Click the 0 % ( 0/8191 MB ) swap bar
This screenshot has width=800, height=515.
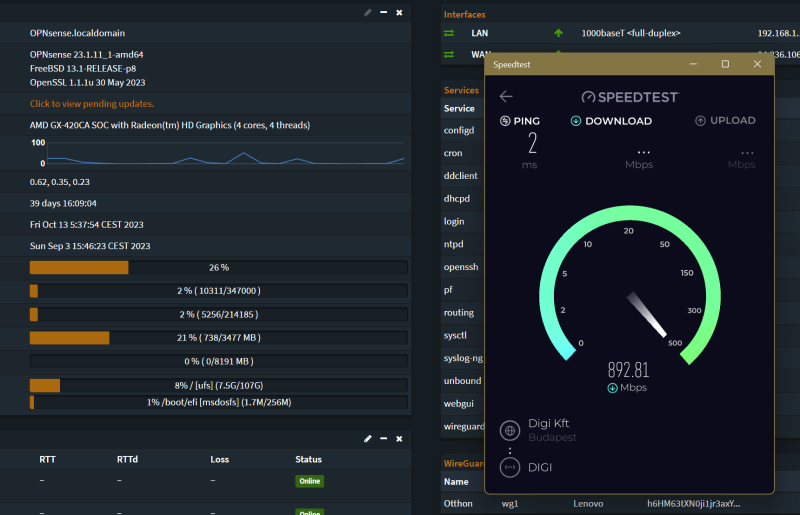[218, 361]
